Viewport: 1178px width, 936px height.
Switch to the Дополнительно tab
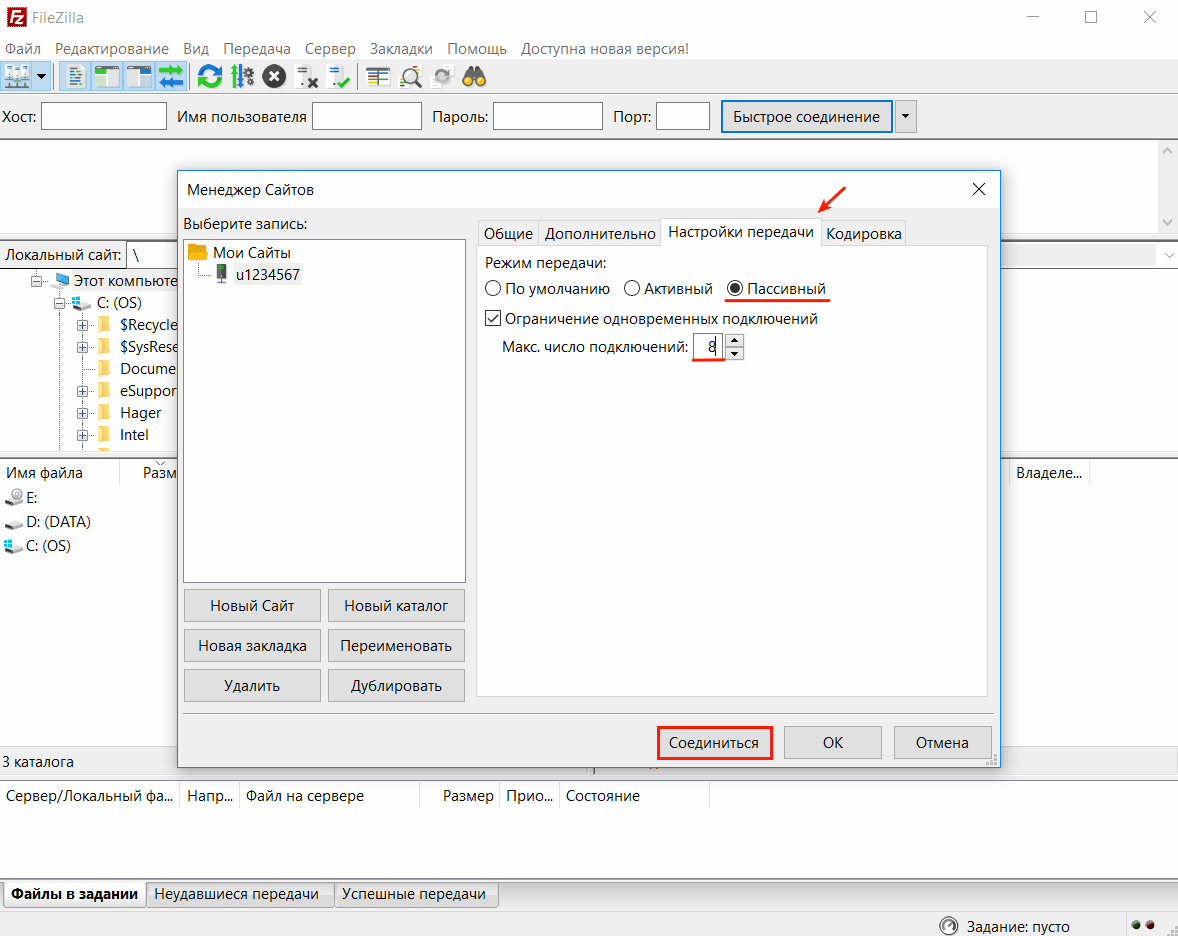pos(600,234)
